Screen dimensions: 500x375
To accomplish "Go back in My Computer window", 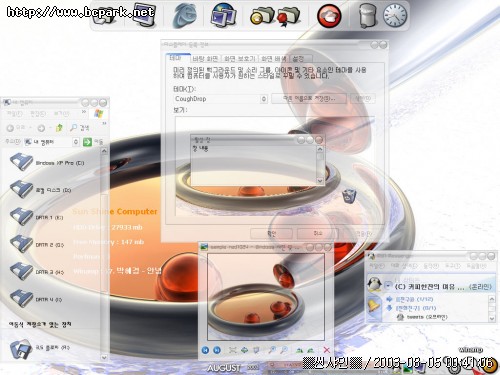I will 10,128.
